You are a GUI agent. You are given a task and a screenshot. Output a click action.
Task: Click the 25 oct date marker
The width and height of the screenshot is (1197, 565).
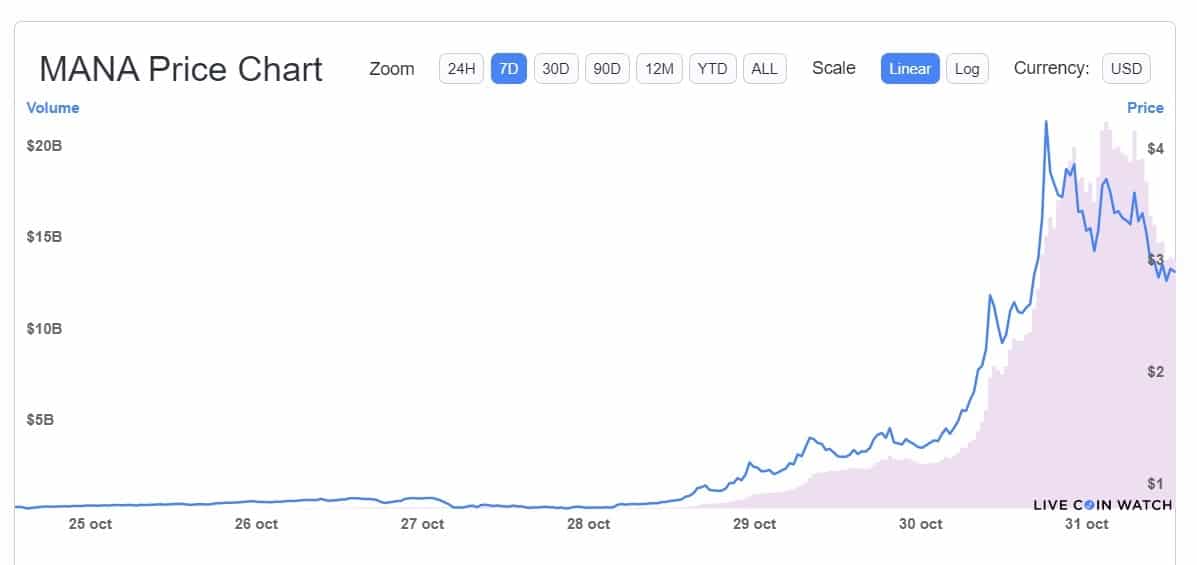(x=90, y=525)
